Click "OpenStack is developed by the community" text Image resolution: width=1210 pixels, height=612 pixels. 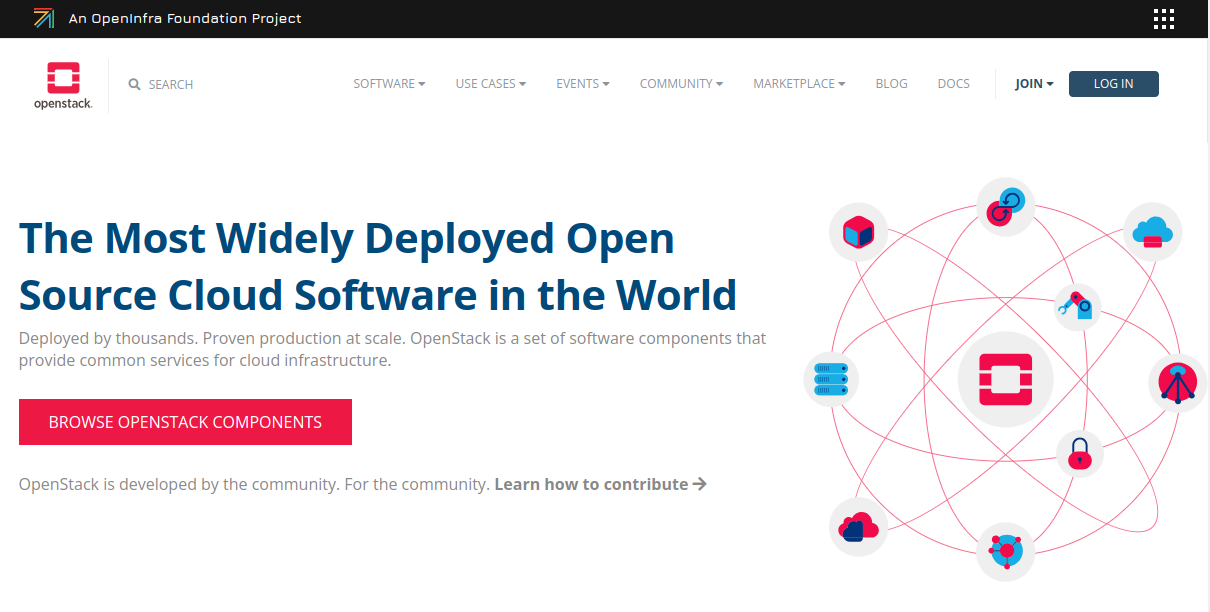[x=255, y=484]
